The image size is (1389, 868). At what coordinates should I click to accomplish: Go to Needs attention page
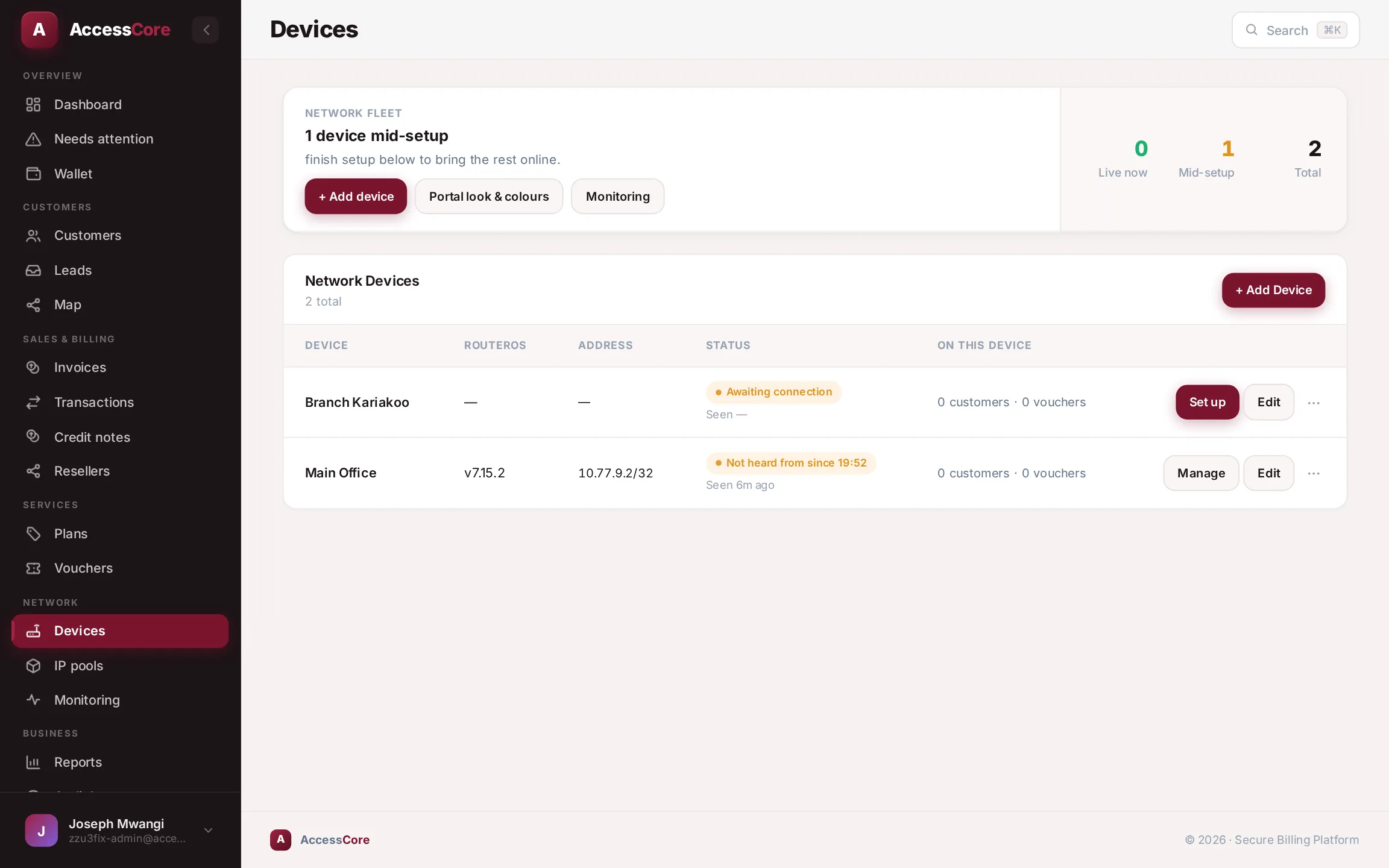[120, 139]
